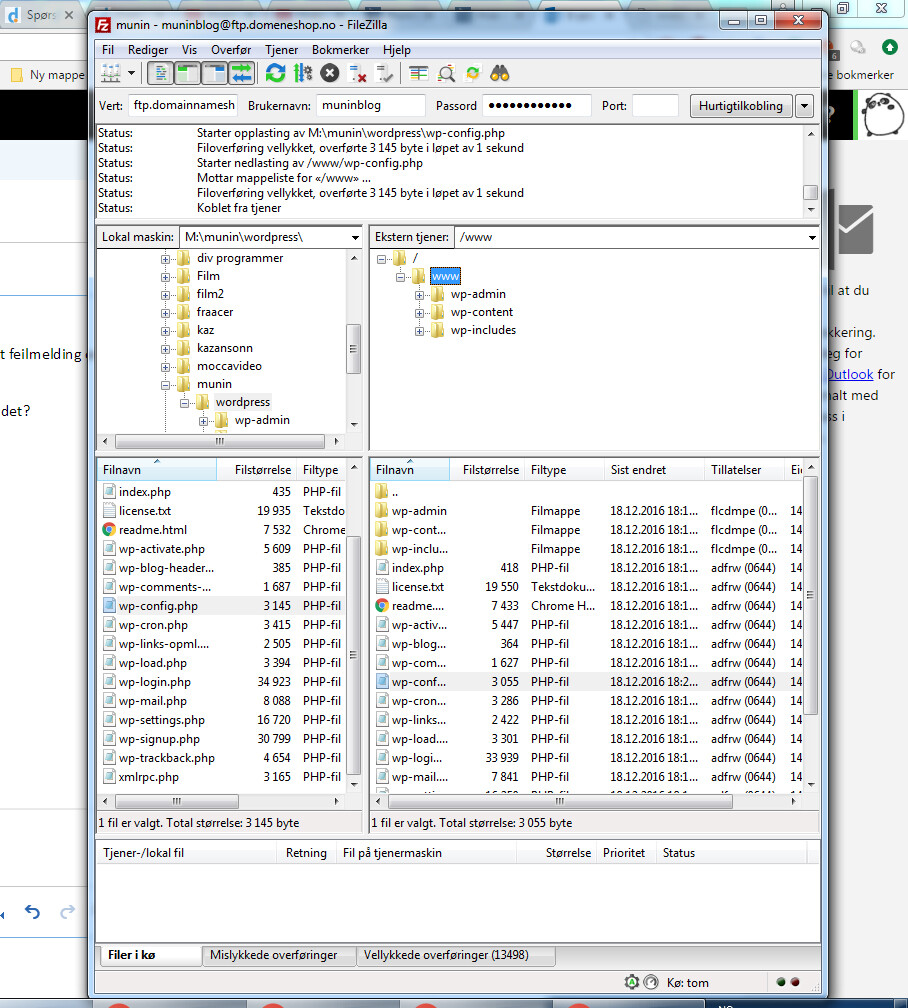Click the Vert host input field
908x1008 pixels.
(x=183, y=105)
